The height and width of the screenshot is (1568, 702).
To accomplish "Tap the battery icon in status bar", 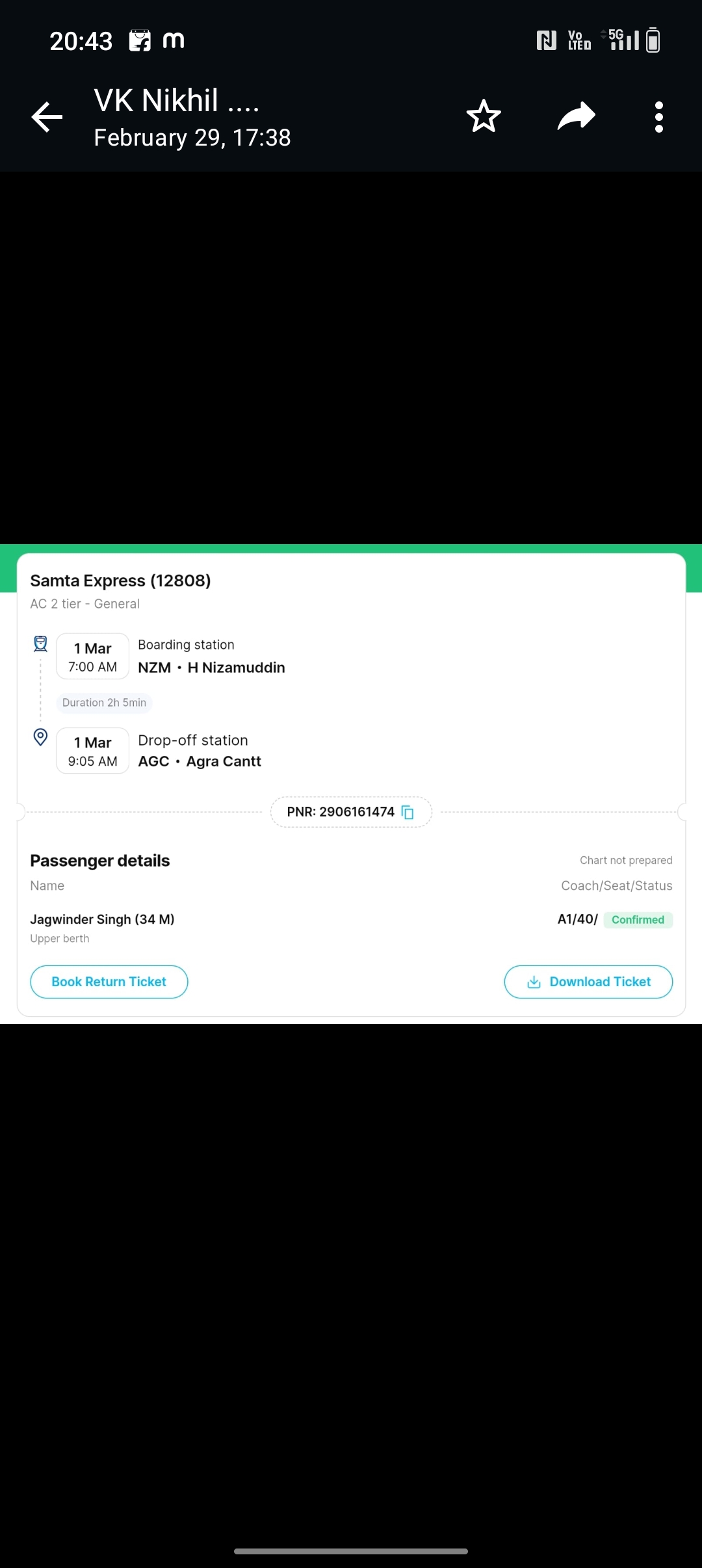I will tap(653, 40).
